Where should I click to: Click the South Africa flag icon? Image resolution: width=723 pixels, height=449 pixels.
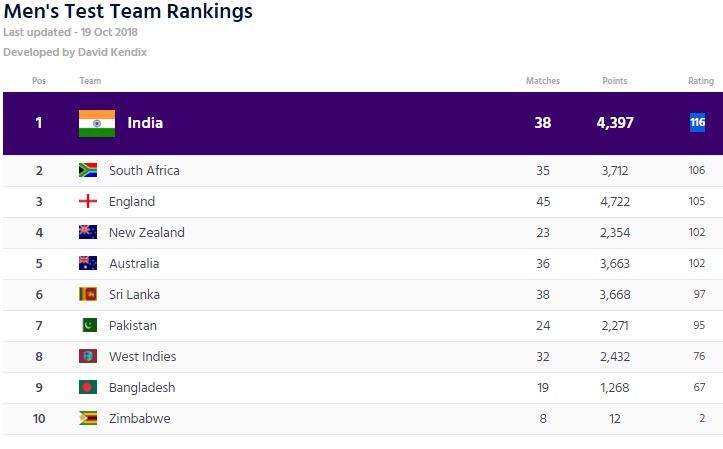88,170
